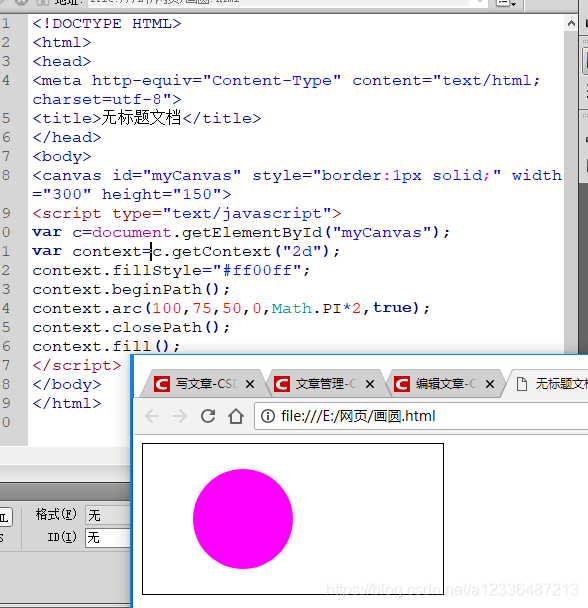Image resolution: width=588 pixels, height=608 pixels.
Task: Click the site info icon in address bar
Action: tap(268, 416)
